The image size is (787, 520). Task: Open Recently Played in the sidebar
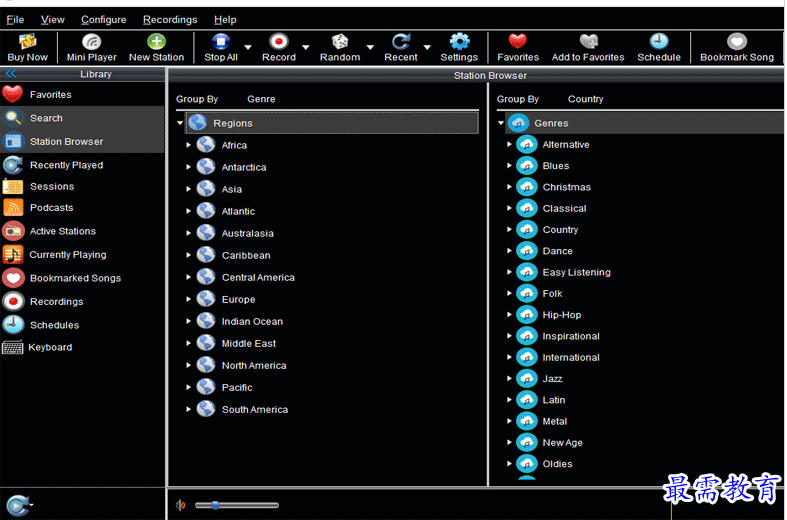coord(82,165)
